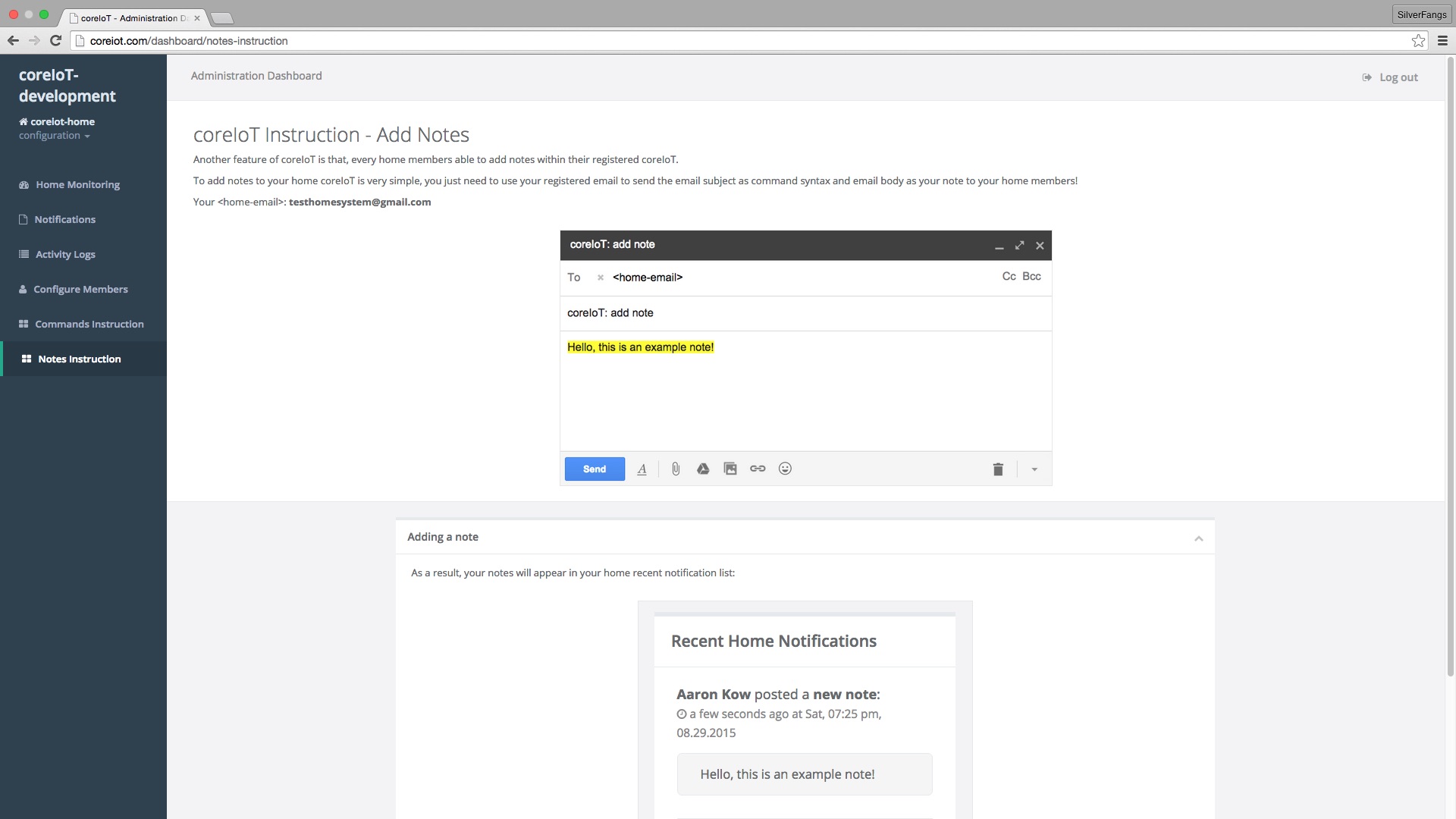Open Chrome hamburger menu
The width and height of the screenshot is (1456, 819).
1442,41
